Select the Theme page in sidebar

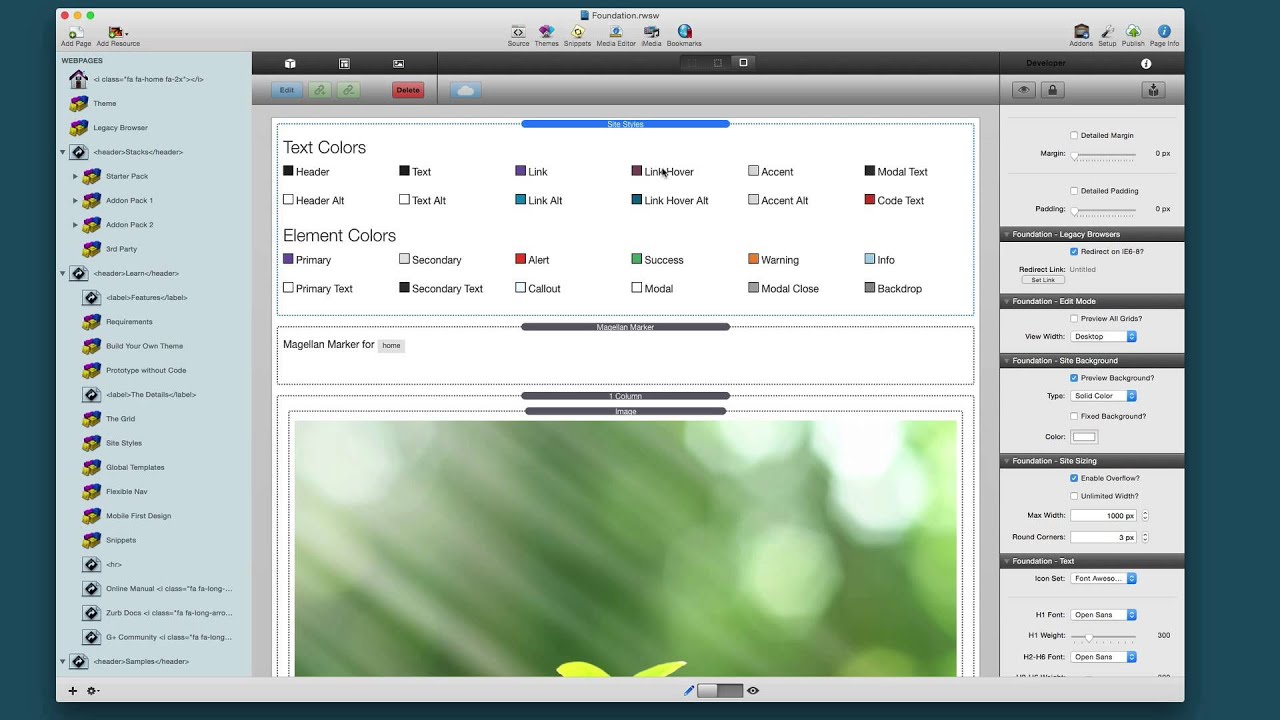coord(105,103)
